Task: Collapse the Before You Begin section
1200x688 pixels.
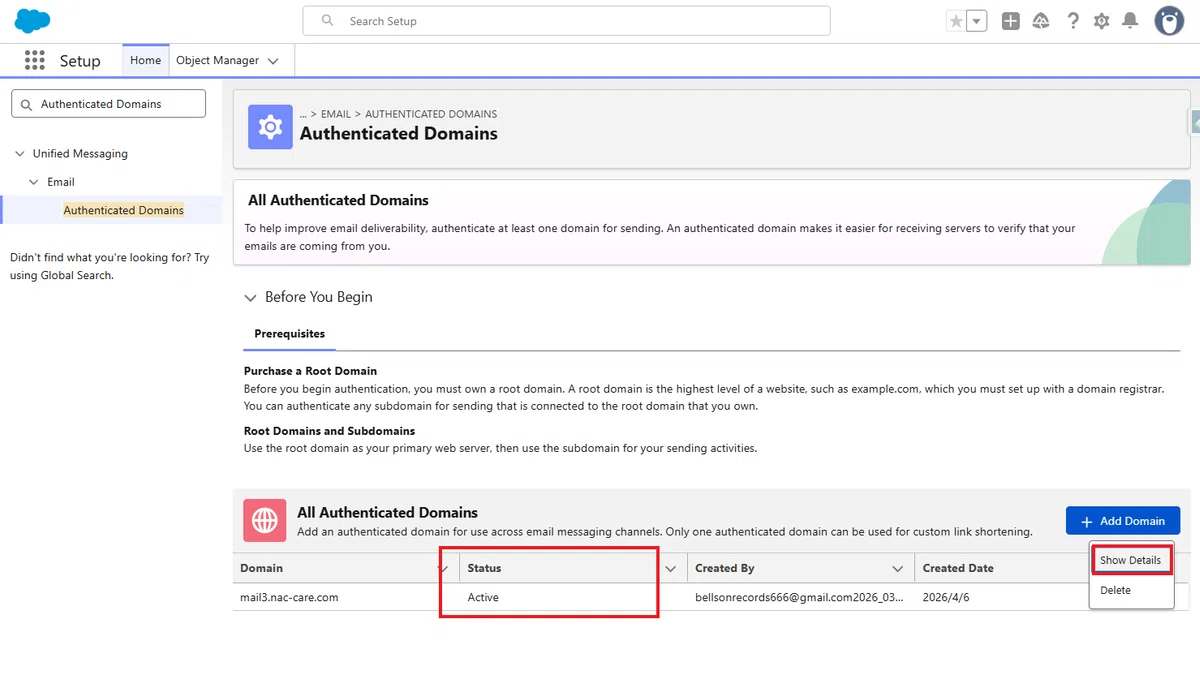Action: (251, 298)
